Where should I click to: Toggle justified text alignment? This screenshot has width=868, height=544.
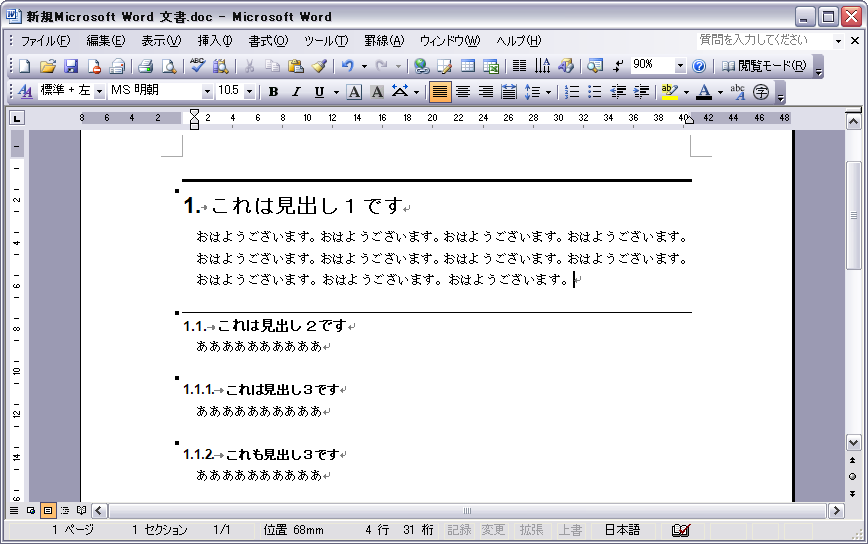[x=440, y=92]
